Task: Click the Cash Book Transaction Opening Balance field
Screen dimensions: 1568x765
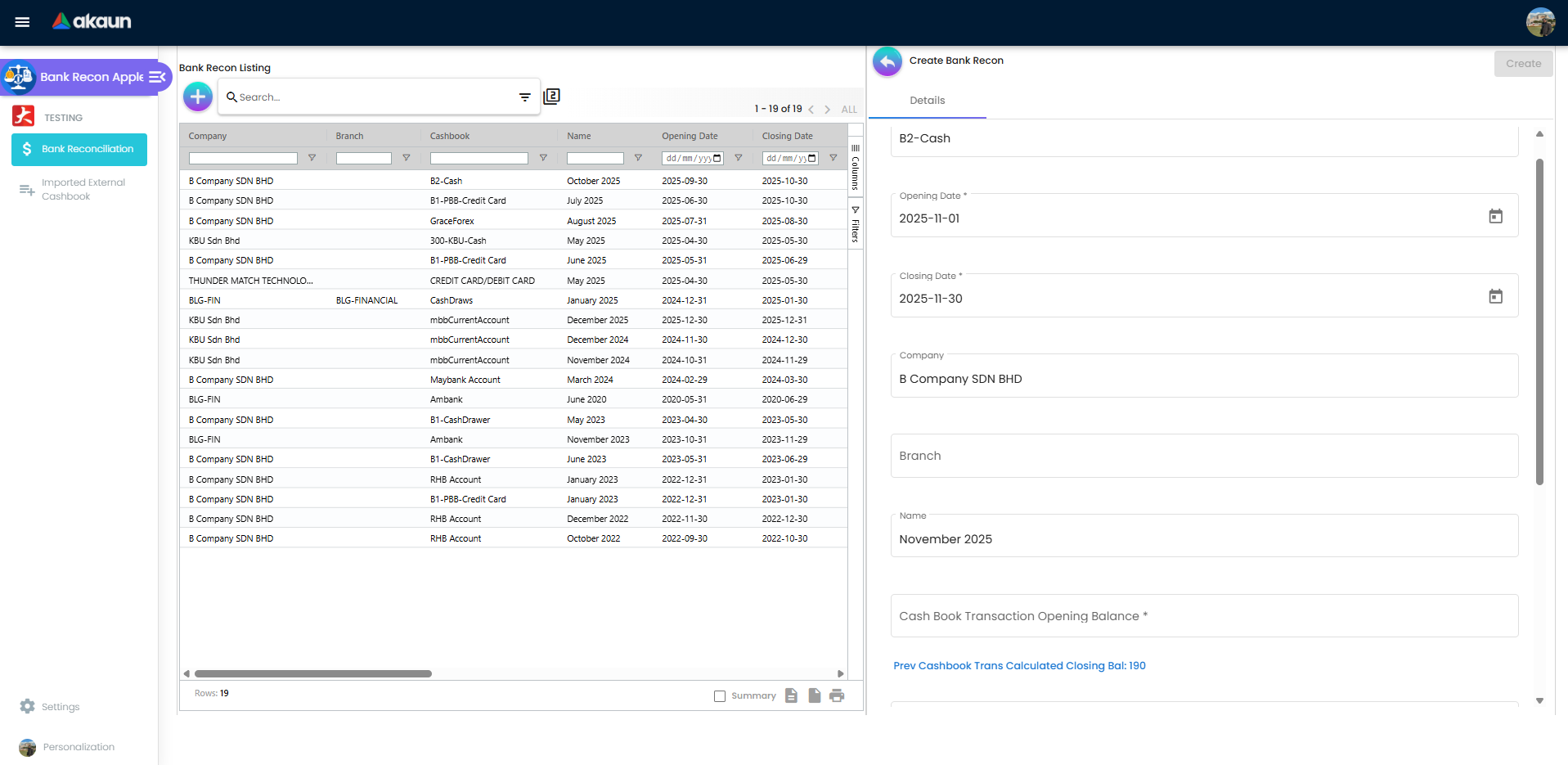Action: click(x=1203, y=616)
